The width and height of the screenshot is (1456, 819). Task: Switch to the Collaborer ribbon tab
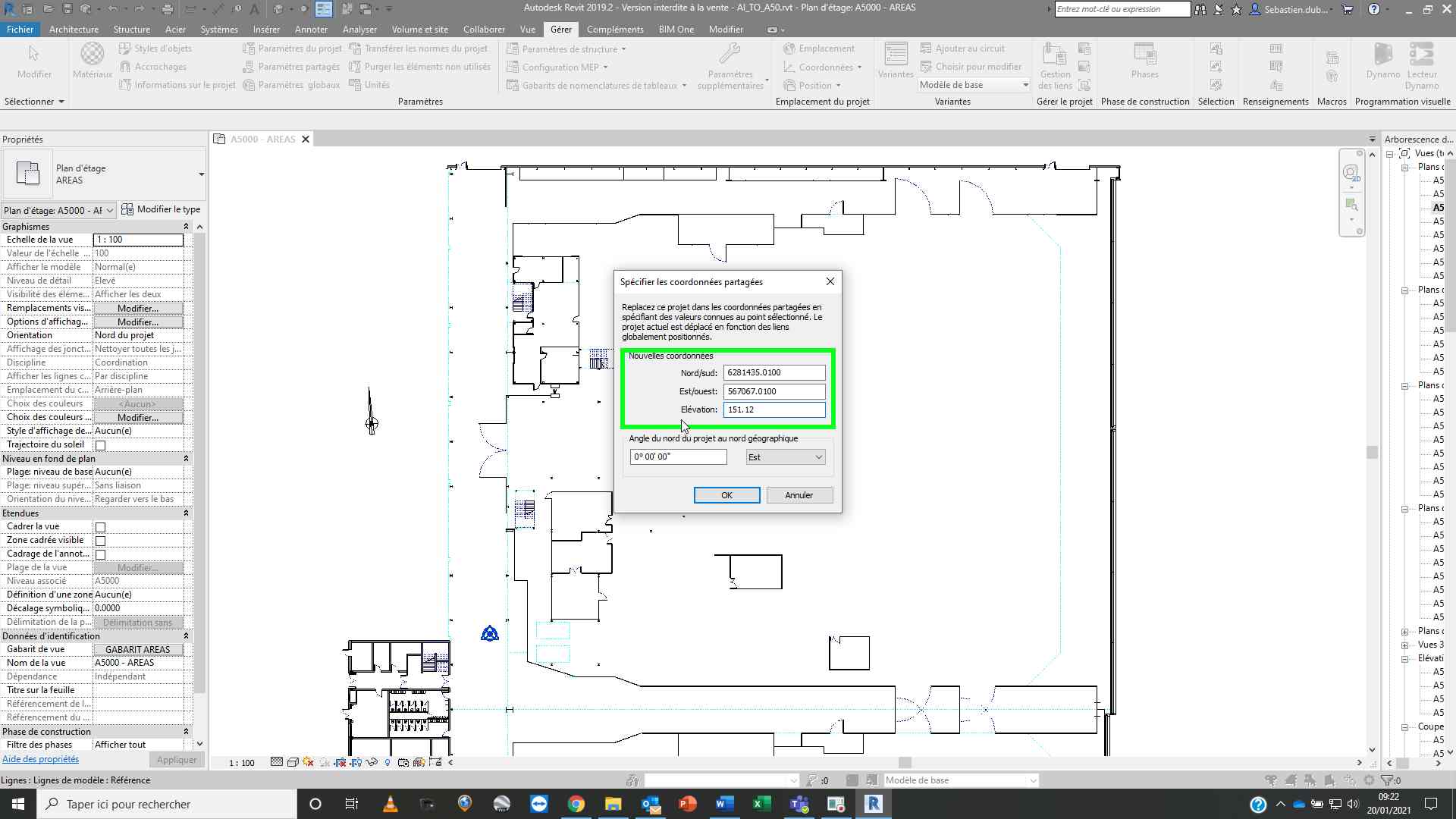(484, 30)
